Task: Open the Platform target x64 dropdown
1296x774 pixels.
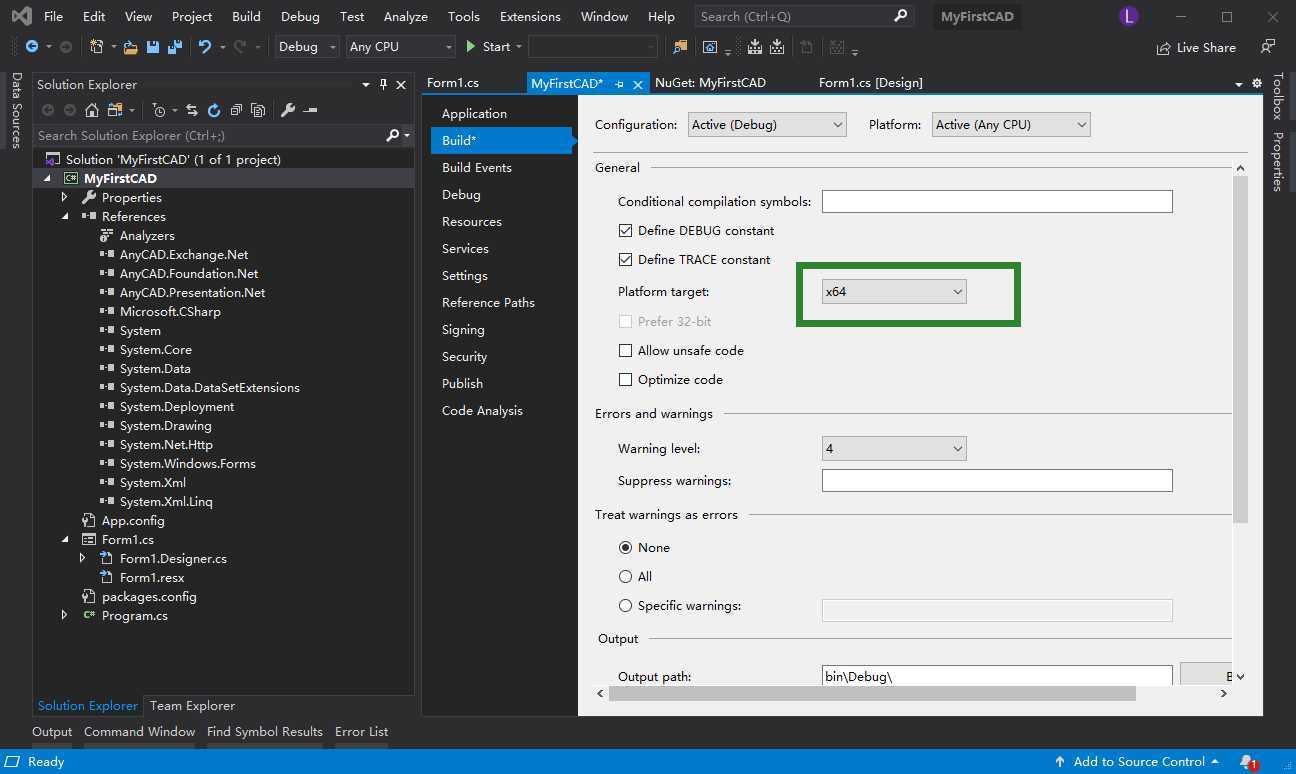Action: point(894,291)
